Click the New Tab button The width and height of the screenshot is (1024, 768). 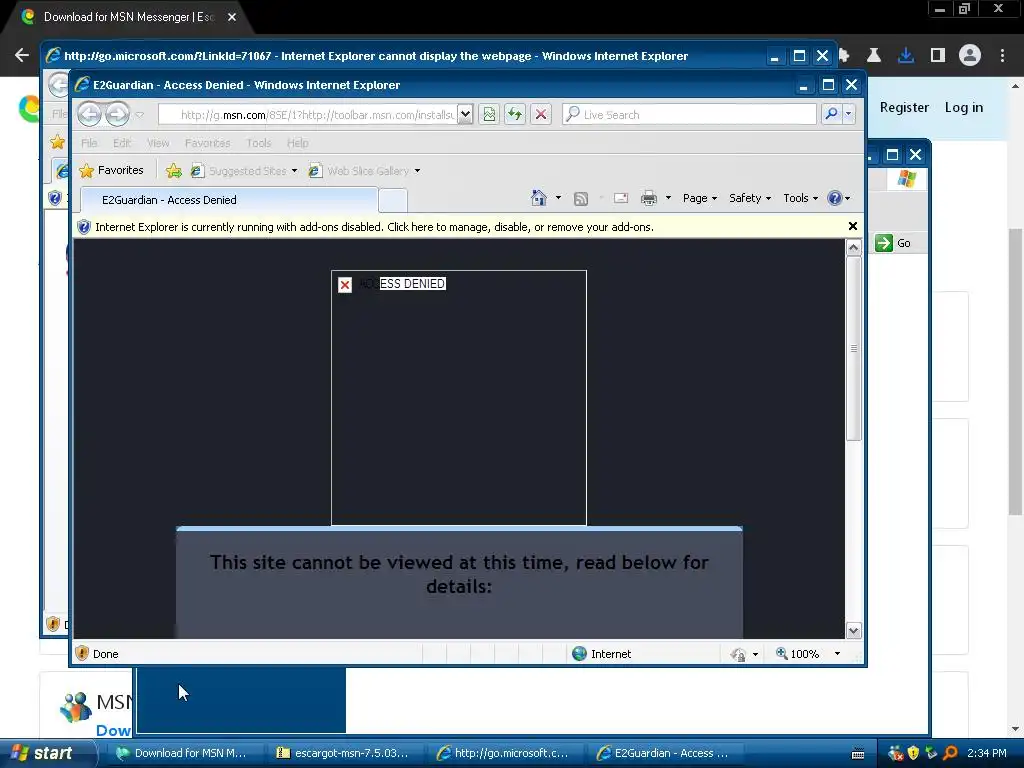tap(393, 200)
